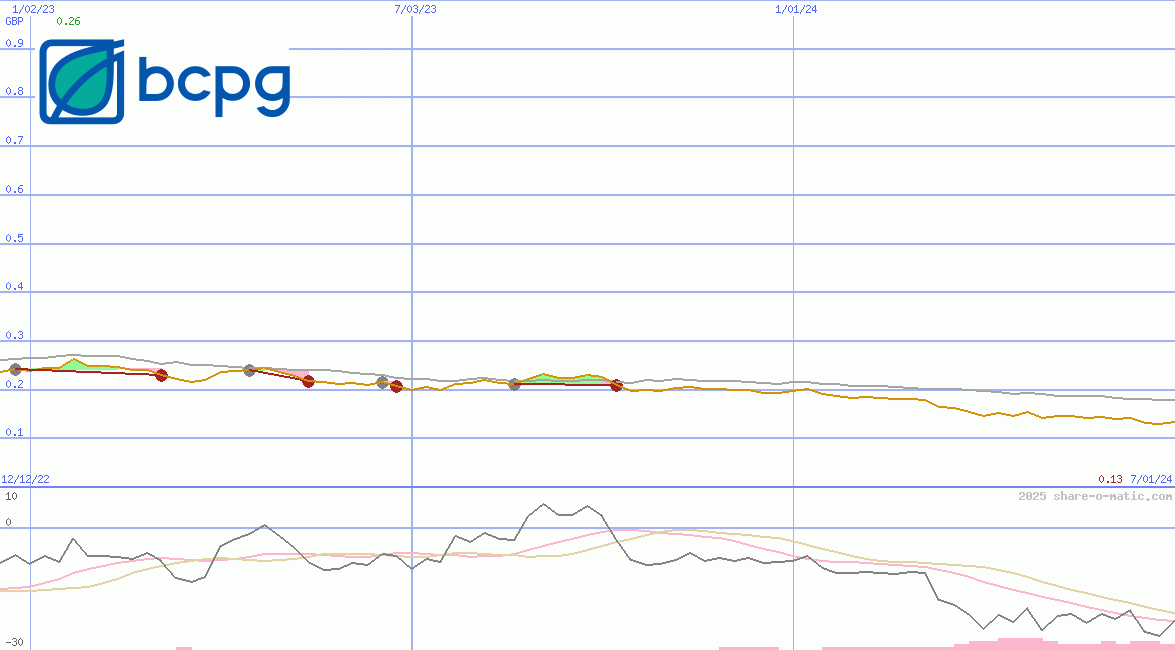Image resolution: width=1175 pixels, height=650 pixels.
Task: Click the first red sell marker on the price line
Action: coord(162,375)
